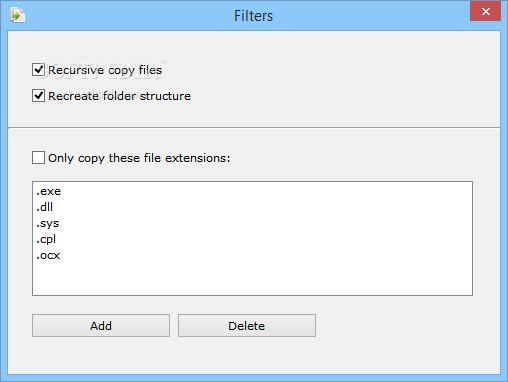Select the .ocx extension entry

pyautogui.click(x=48, y=255)
